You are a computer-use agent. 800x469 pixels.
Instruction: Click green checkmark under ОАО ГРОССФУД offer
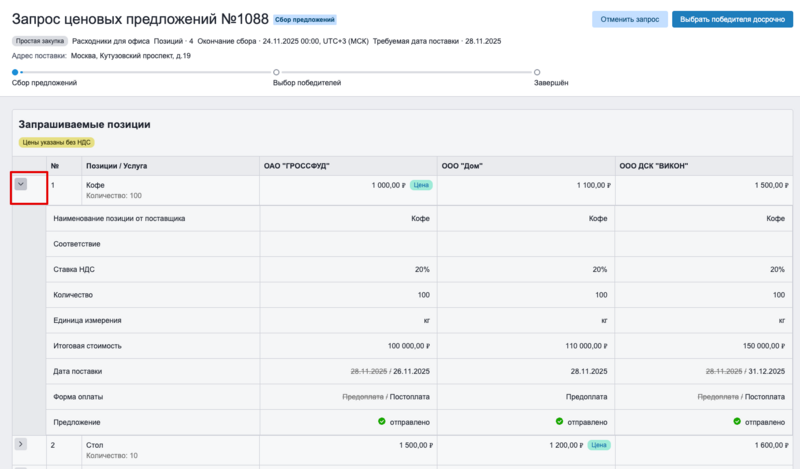(382, 421)
